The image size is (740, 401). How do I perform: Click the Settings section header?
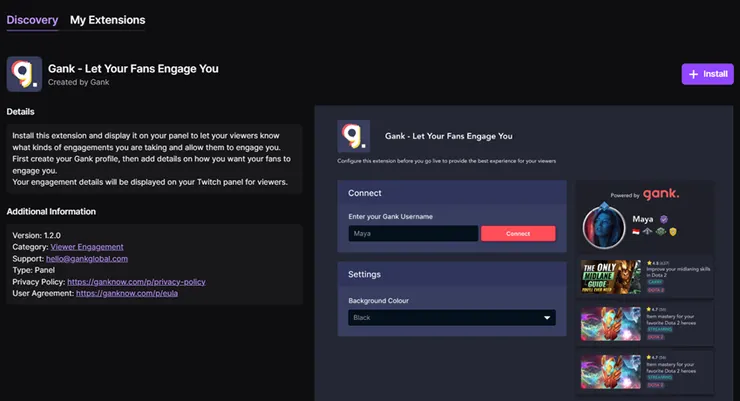pyautogui.click(x=452, y=274)
